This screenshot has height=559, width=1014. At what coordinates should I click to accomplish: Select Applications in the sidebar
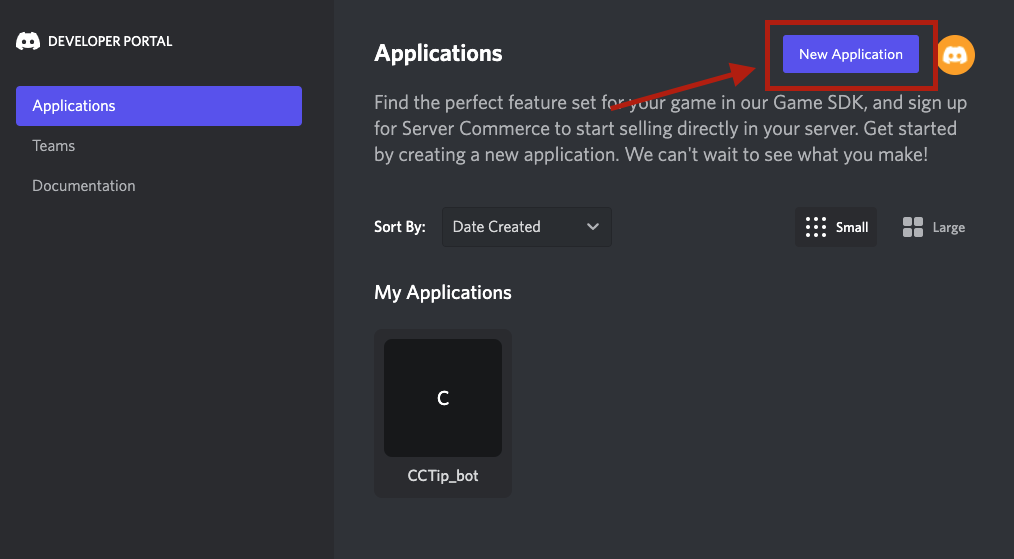pos(158,106)
